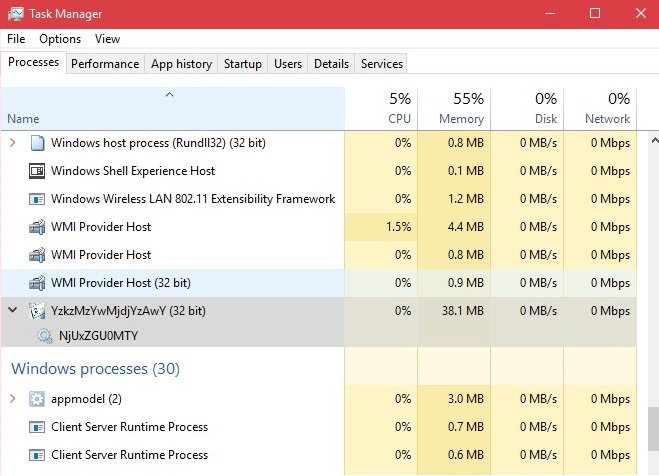Click the Task Manager title bar icon
This screenshot has height=476, width=659.
[16, 14]
